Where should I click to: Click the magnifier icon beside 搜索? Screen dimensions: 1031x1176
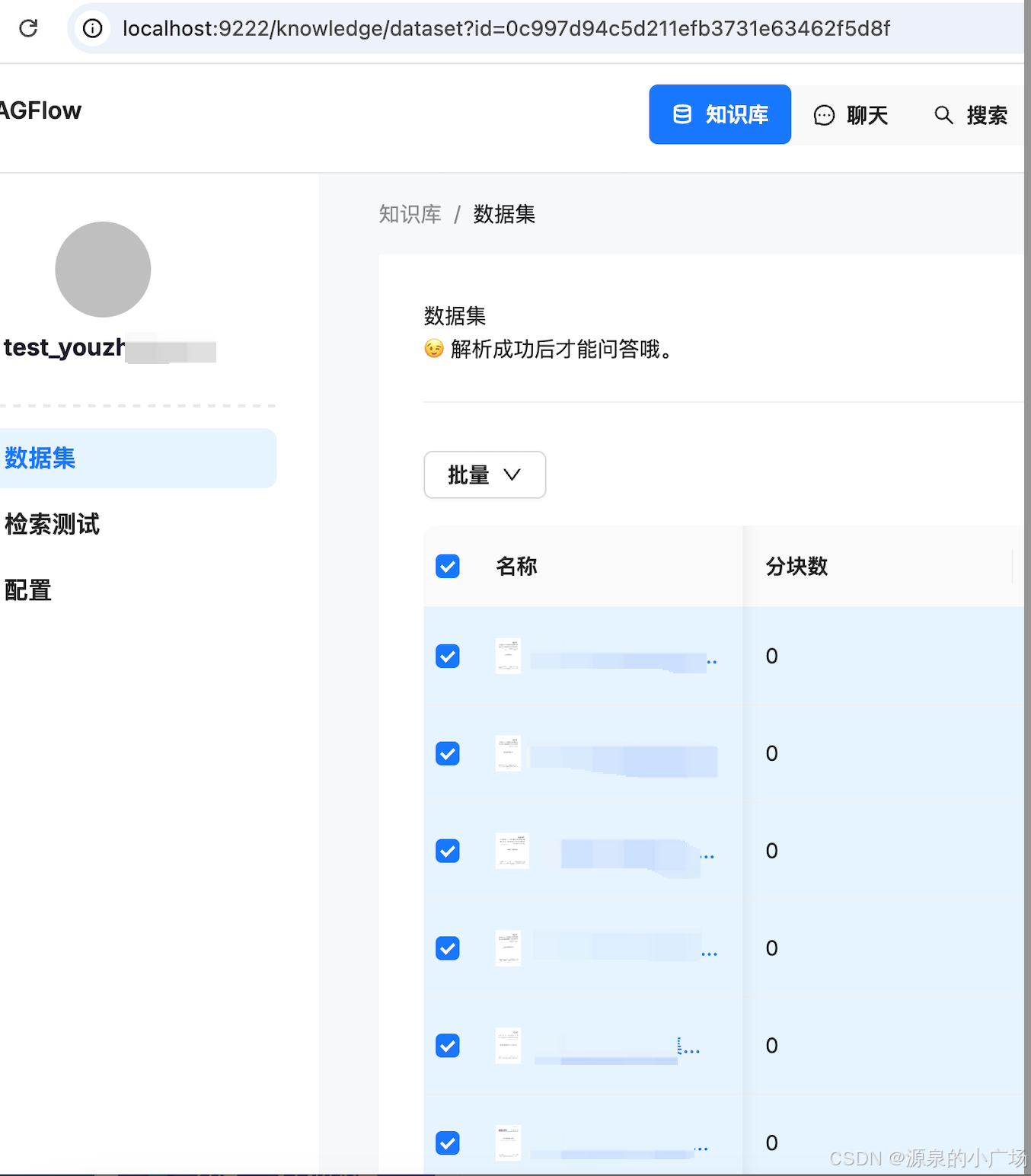tap(943, 115)
